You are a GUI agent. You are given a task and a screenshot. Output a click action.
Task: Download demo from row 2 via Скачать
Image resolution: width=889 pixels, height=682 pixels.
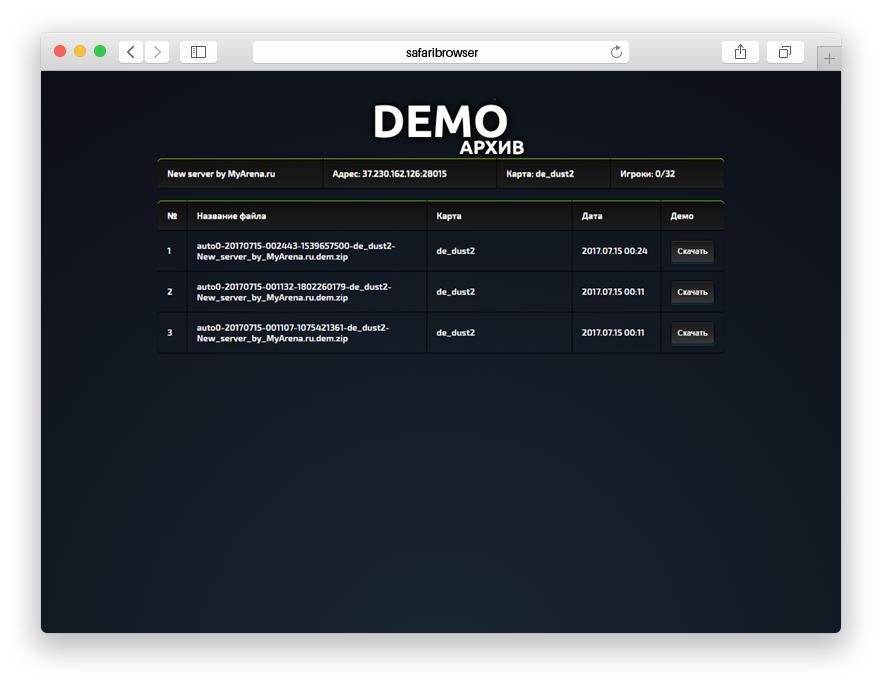click(692, 292)
